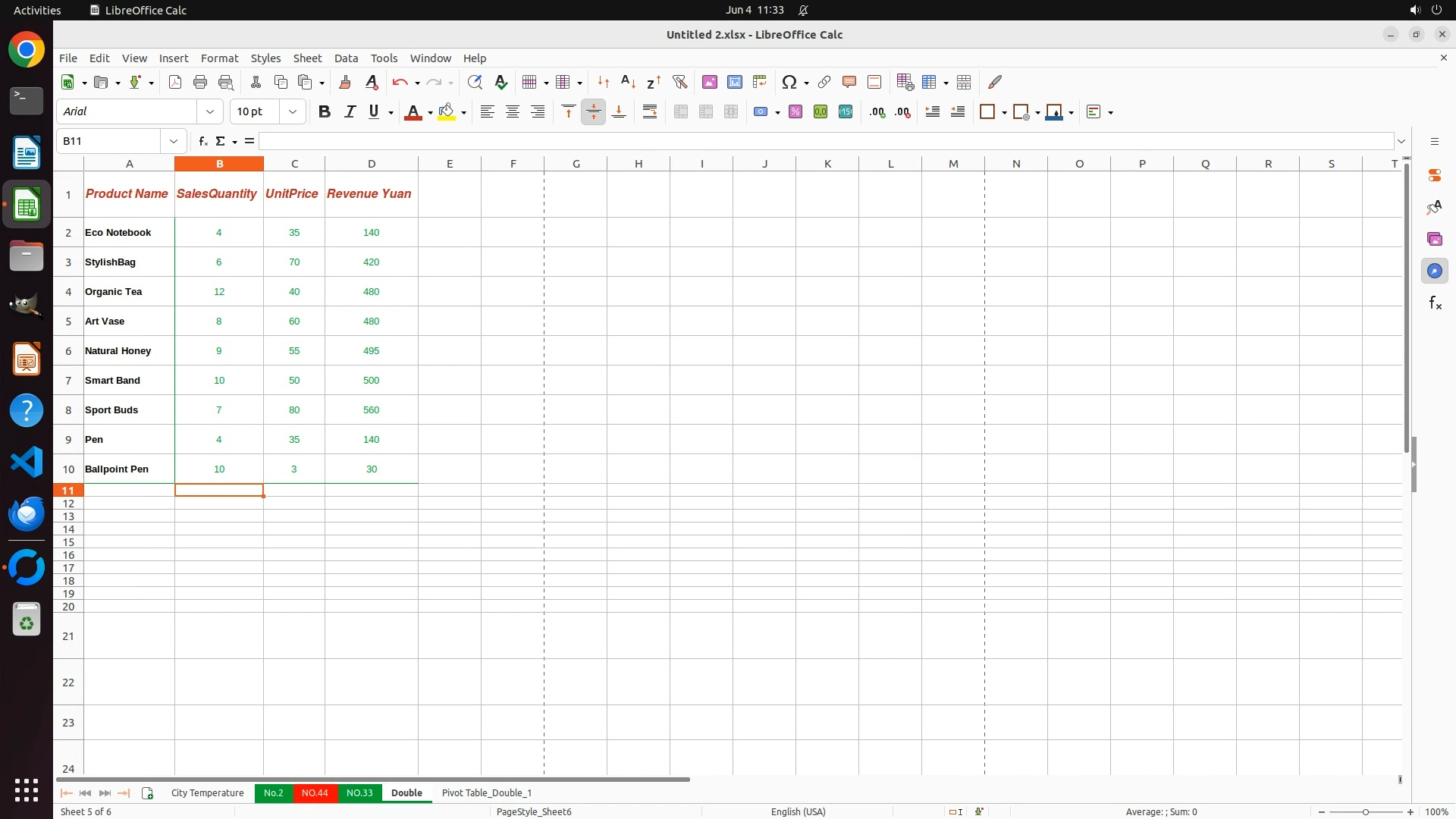Screen dimensions: 1456x819
Task: Click the Sort Ascending toolbar icon
Action: coord(628,82)
